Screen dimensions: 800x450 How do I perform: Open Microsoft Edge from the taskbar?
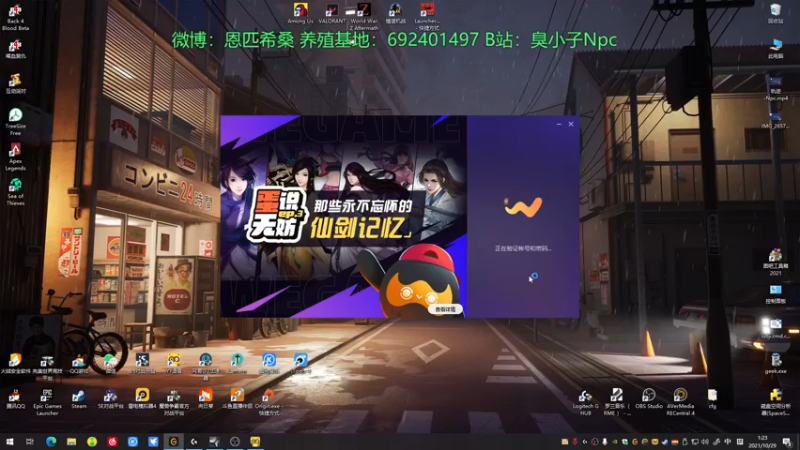(51, 442)
